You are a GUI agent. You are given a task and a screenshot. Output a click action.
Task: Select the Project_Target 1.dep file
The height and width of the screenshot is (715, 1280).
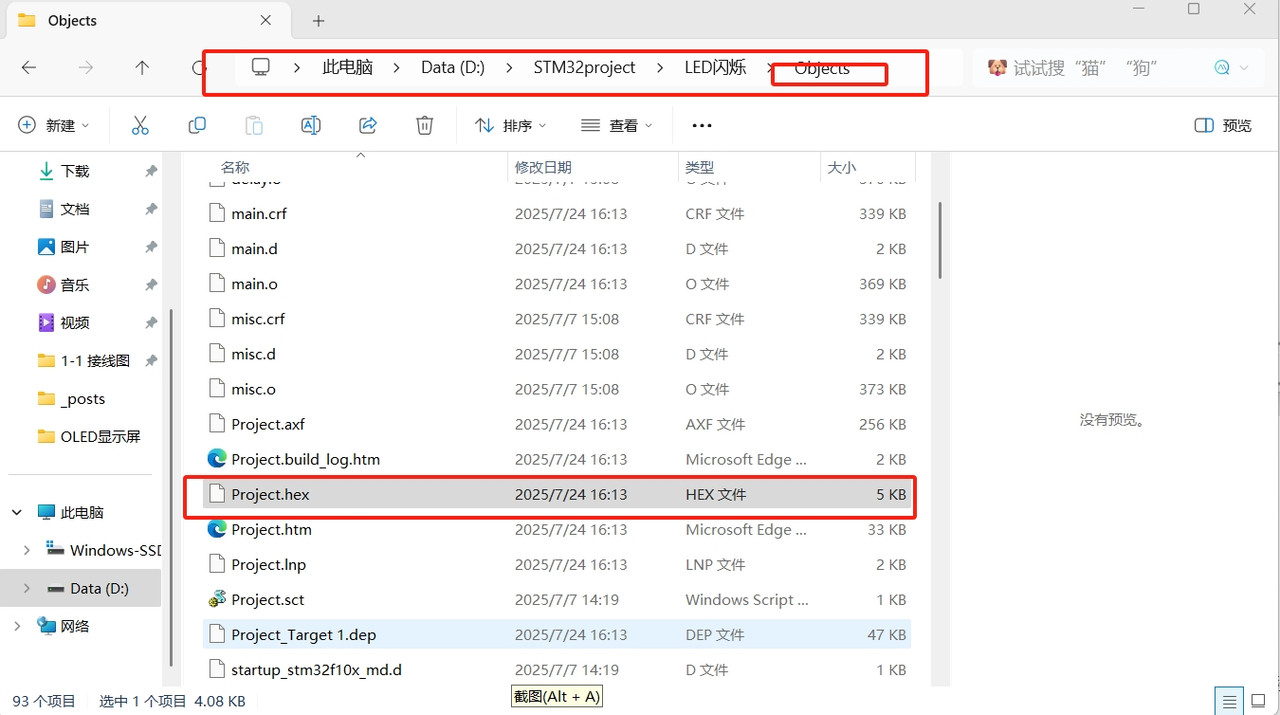point(557,634)
